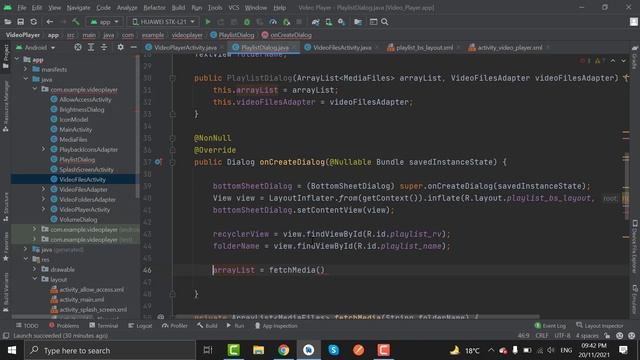The image size is (640, 360).
Task: Click the Sync refresh icon in toolbar
Action: (x=34, y=22)
